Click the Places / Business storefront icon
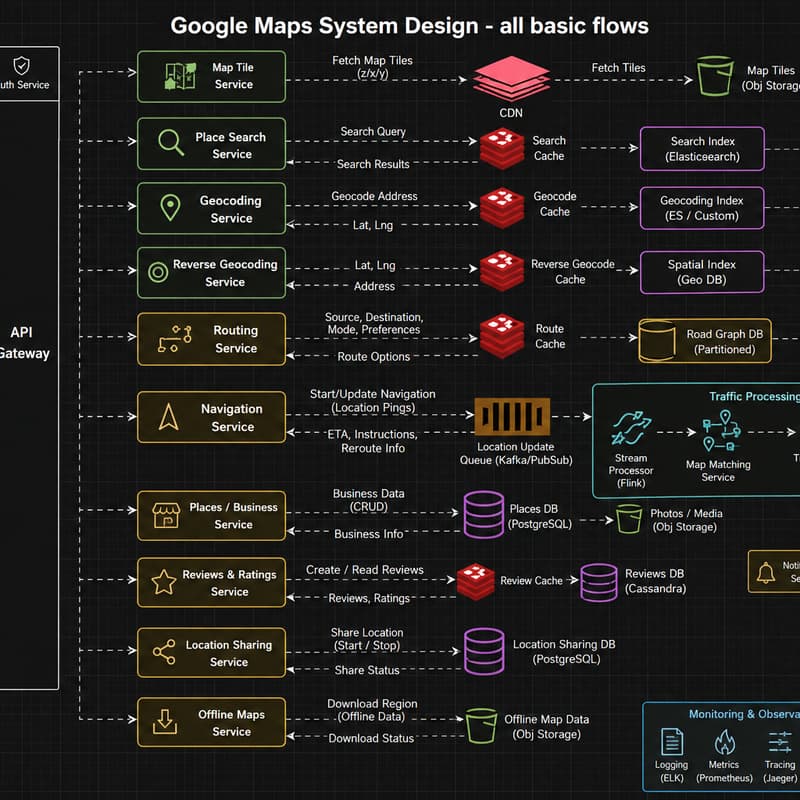 tap(166, 515)
